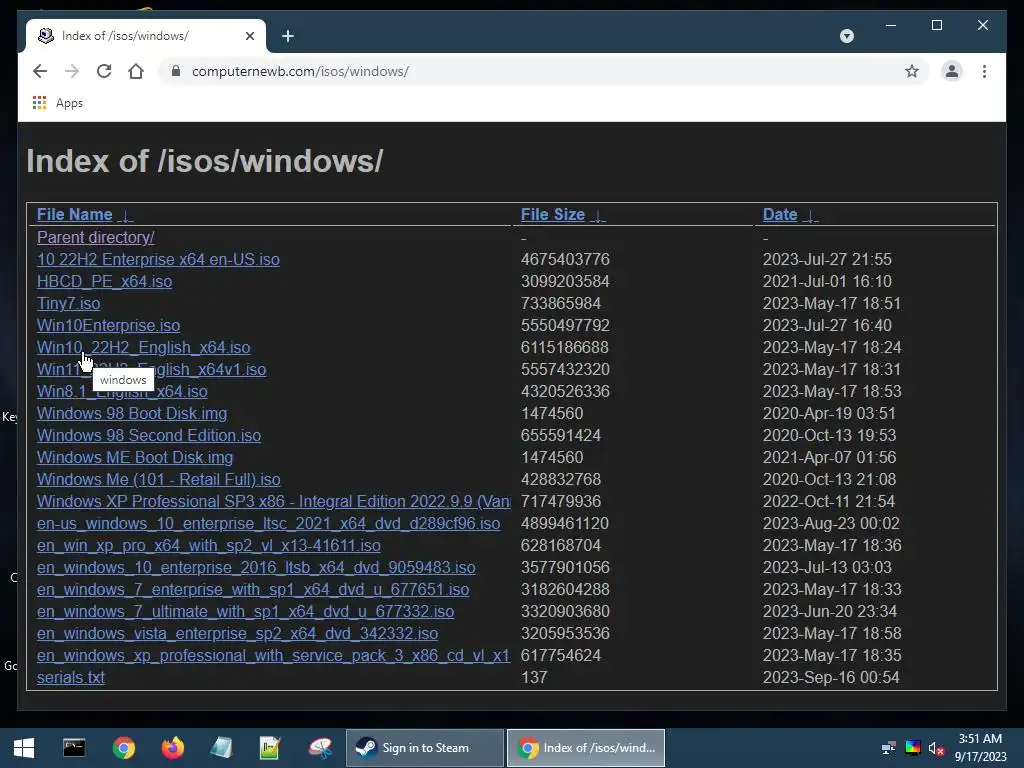The image size is (1024, 768).
Task: Sort the listing by Date
Action: (x=780, y=214)
